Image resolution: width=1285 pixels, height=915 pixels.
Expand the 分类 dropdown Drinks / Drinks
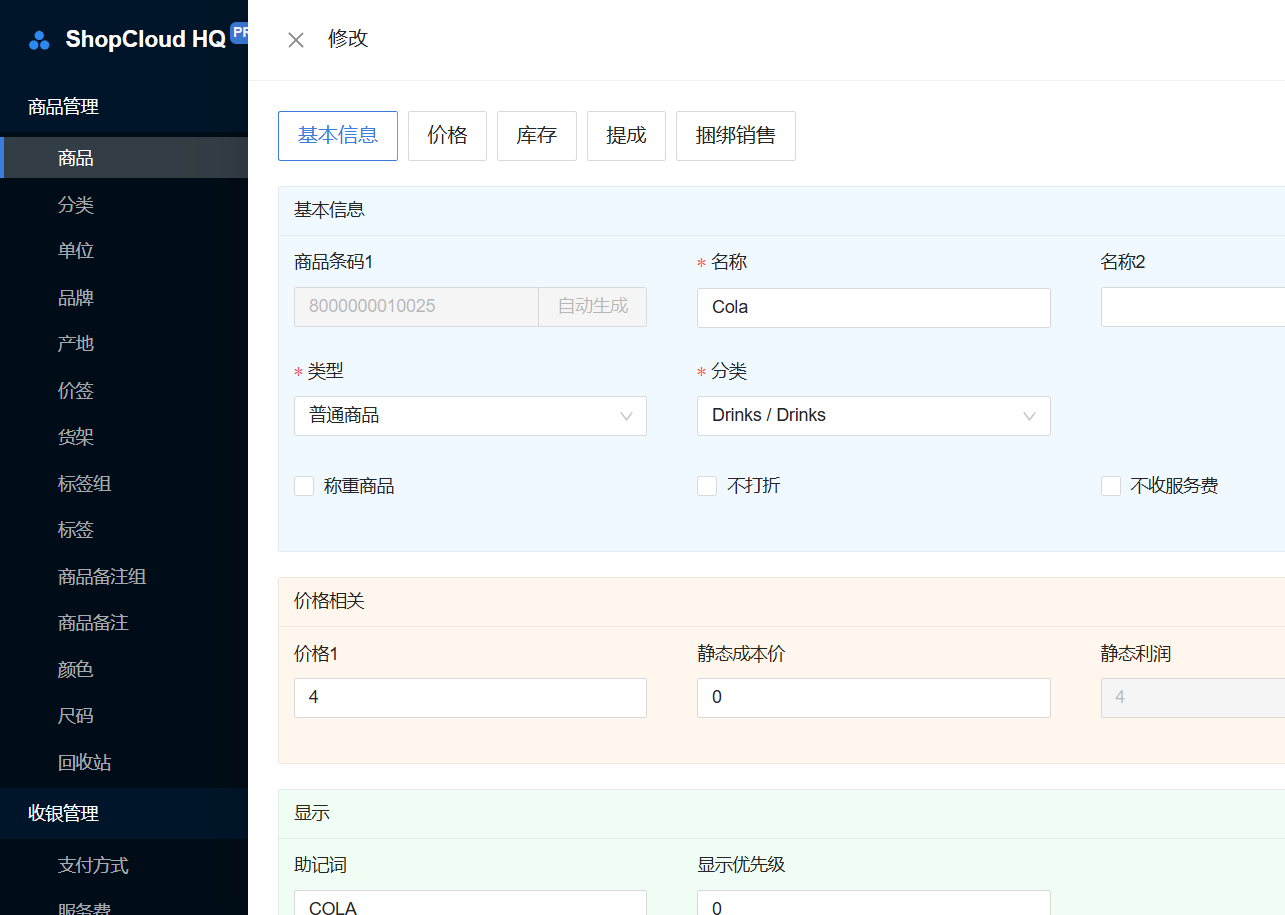click(x=873, y=416)
